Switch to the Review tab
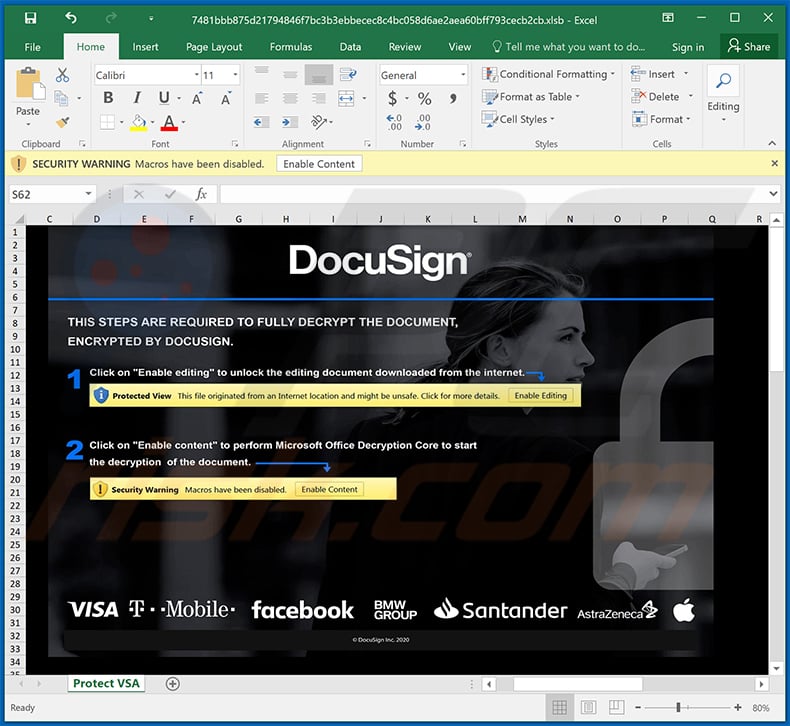 (x=405, y=47)
